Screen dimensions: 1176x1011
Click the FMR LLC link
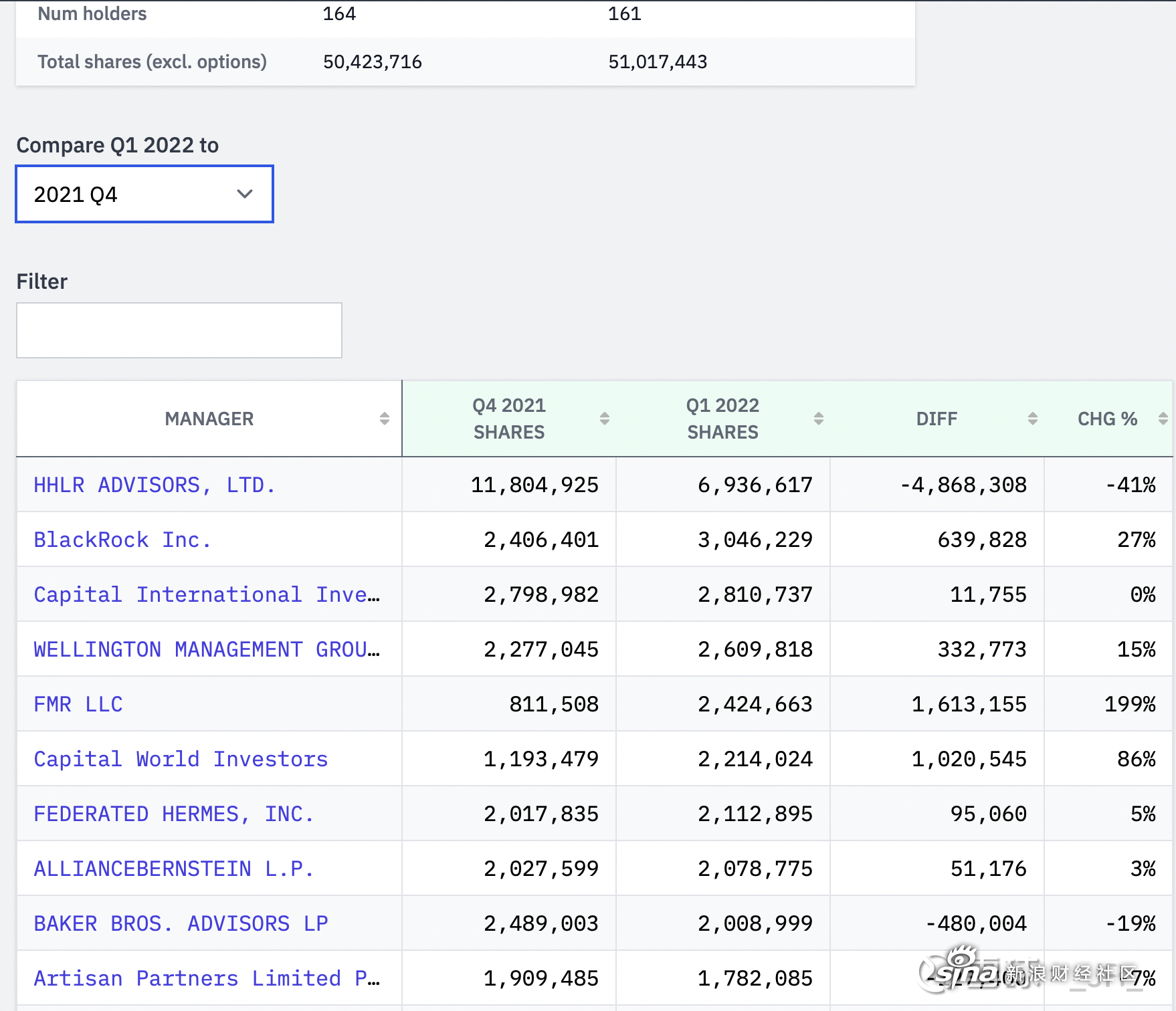pos(78,704)
